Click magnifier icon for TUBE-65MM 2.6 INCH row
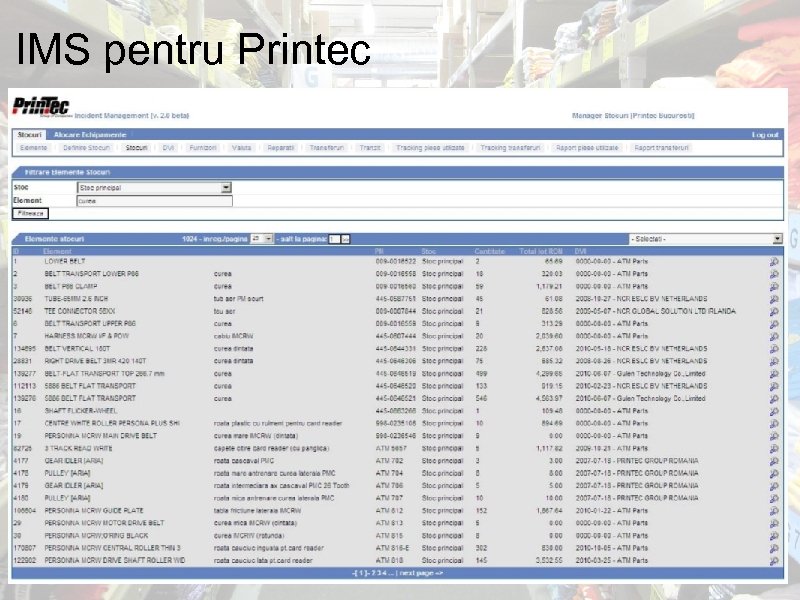Viewport: 800px width, 600px height. pos(774,299)
